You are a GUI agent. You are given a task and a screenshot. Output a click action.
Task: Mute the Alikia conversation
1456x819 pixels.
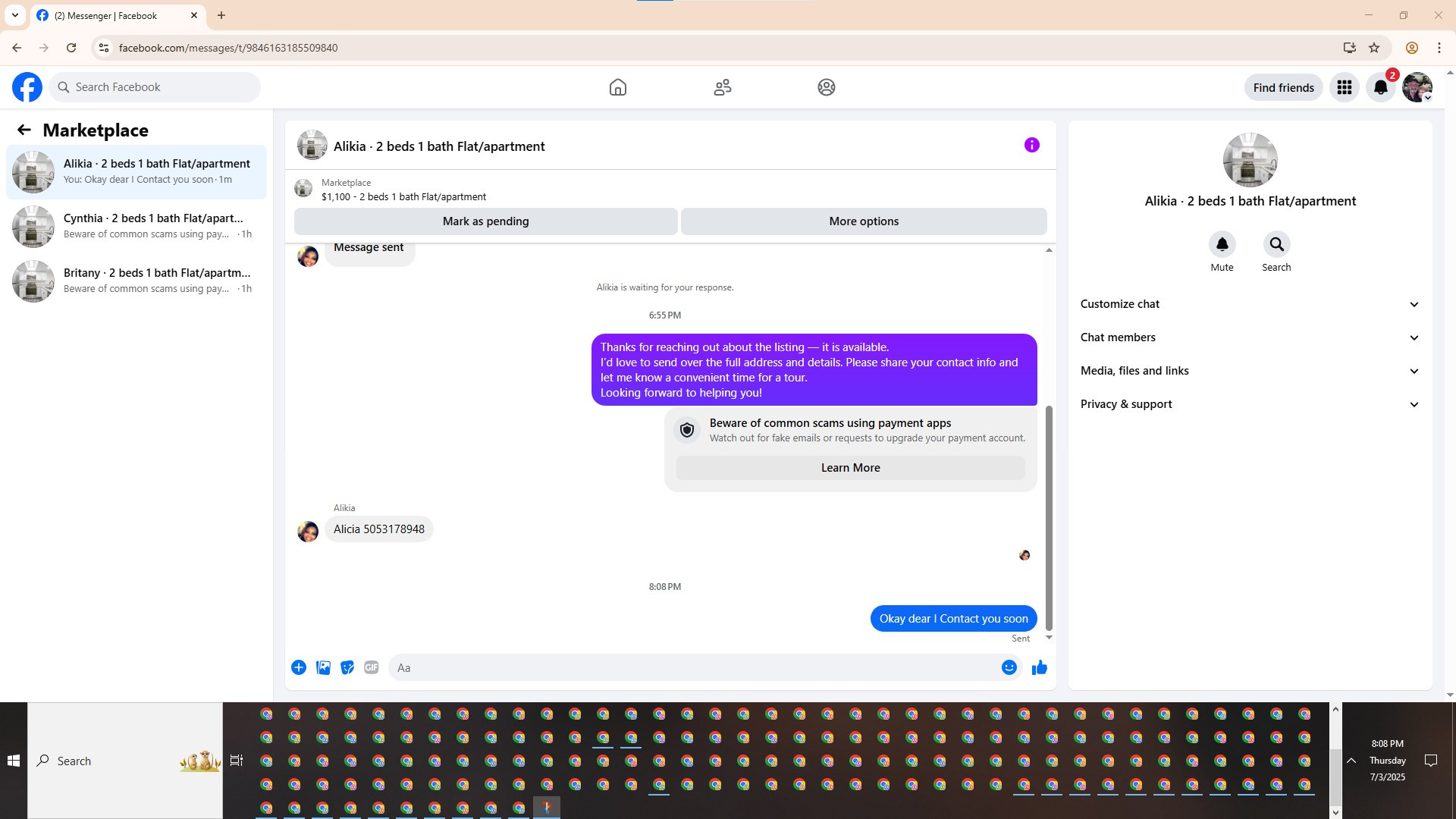1222,245
